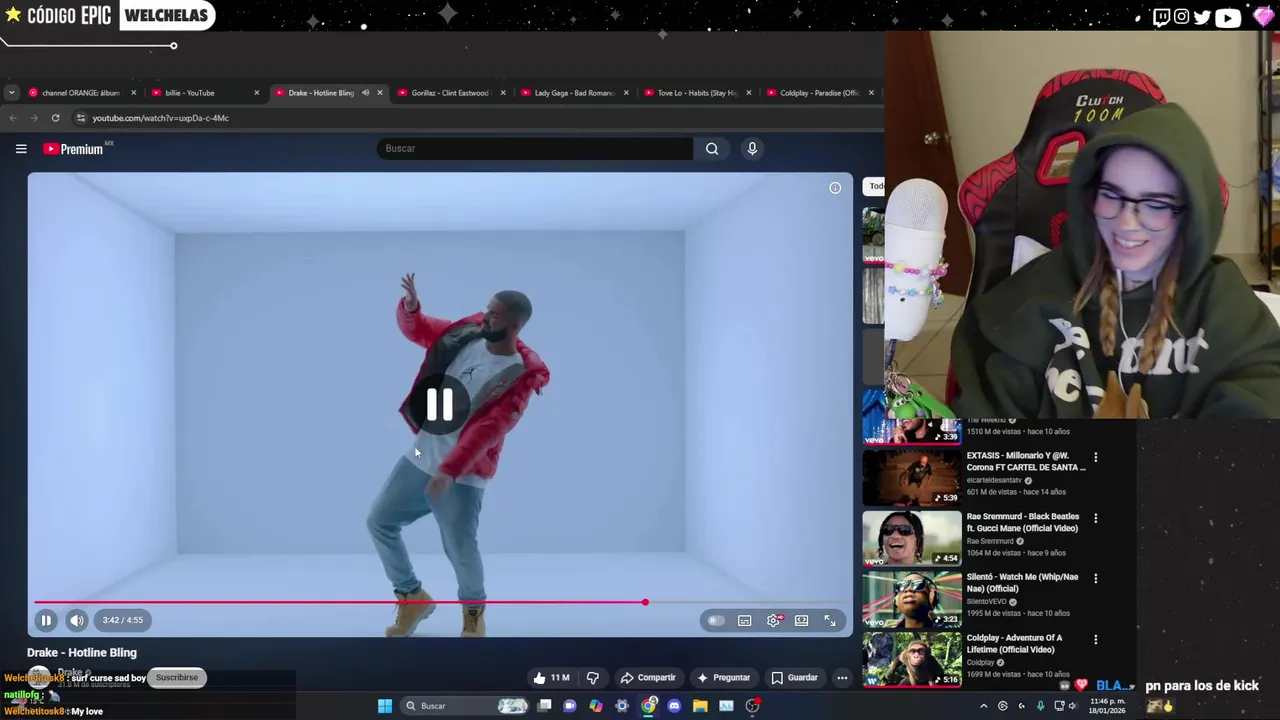Show hidden system tray icons chevron
The height and width of the screenshot is (720, 1280).
coord(983,706)
